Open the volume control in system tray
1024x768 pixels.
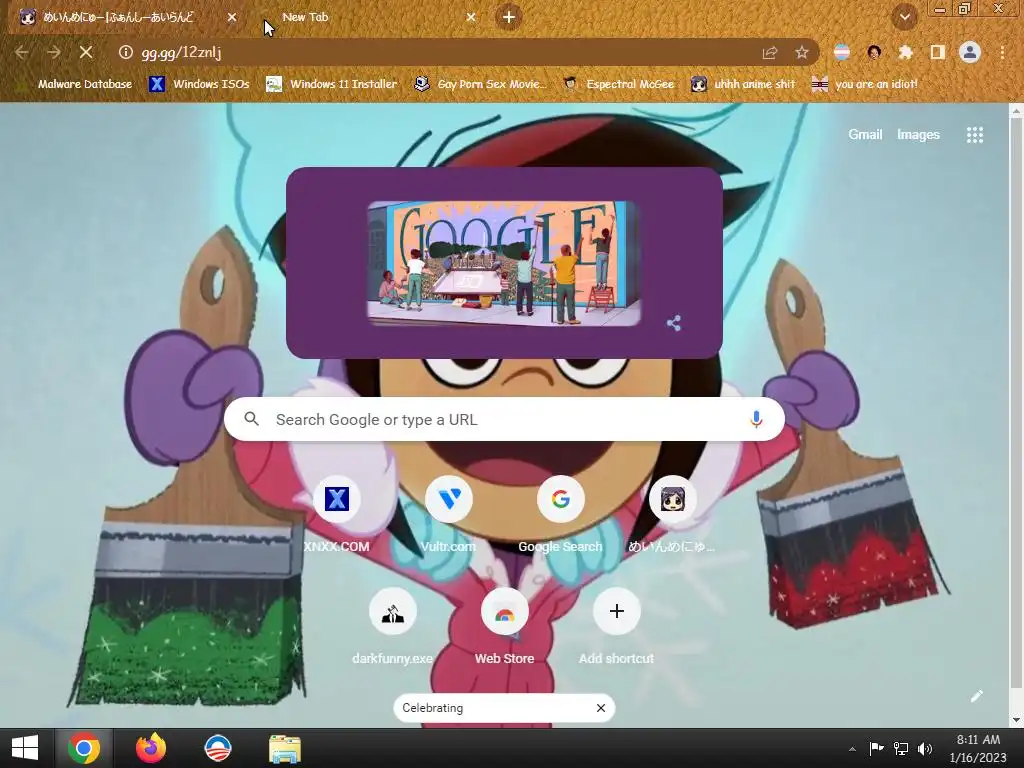tap(925, 749)
